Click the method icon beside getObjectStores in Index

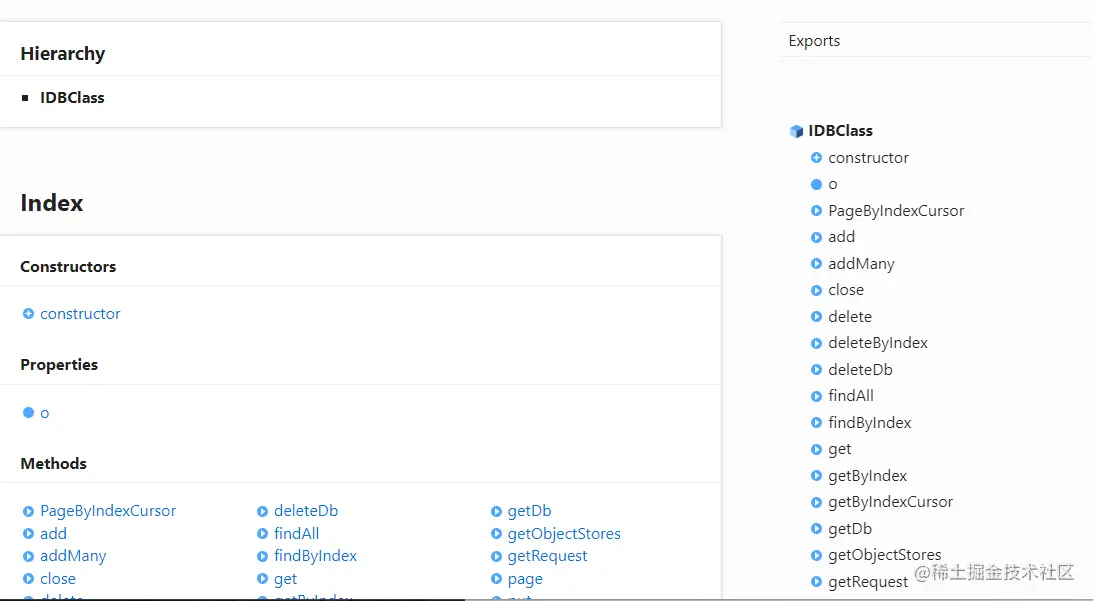(x=496, y=533)
